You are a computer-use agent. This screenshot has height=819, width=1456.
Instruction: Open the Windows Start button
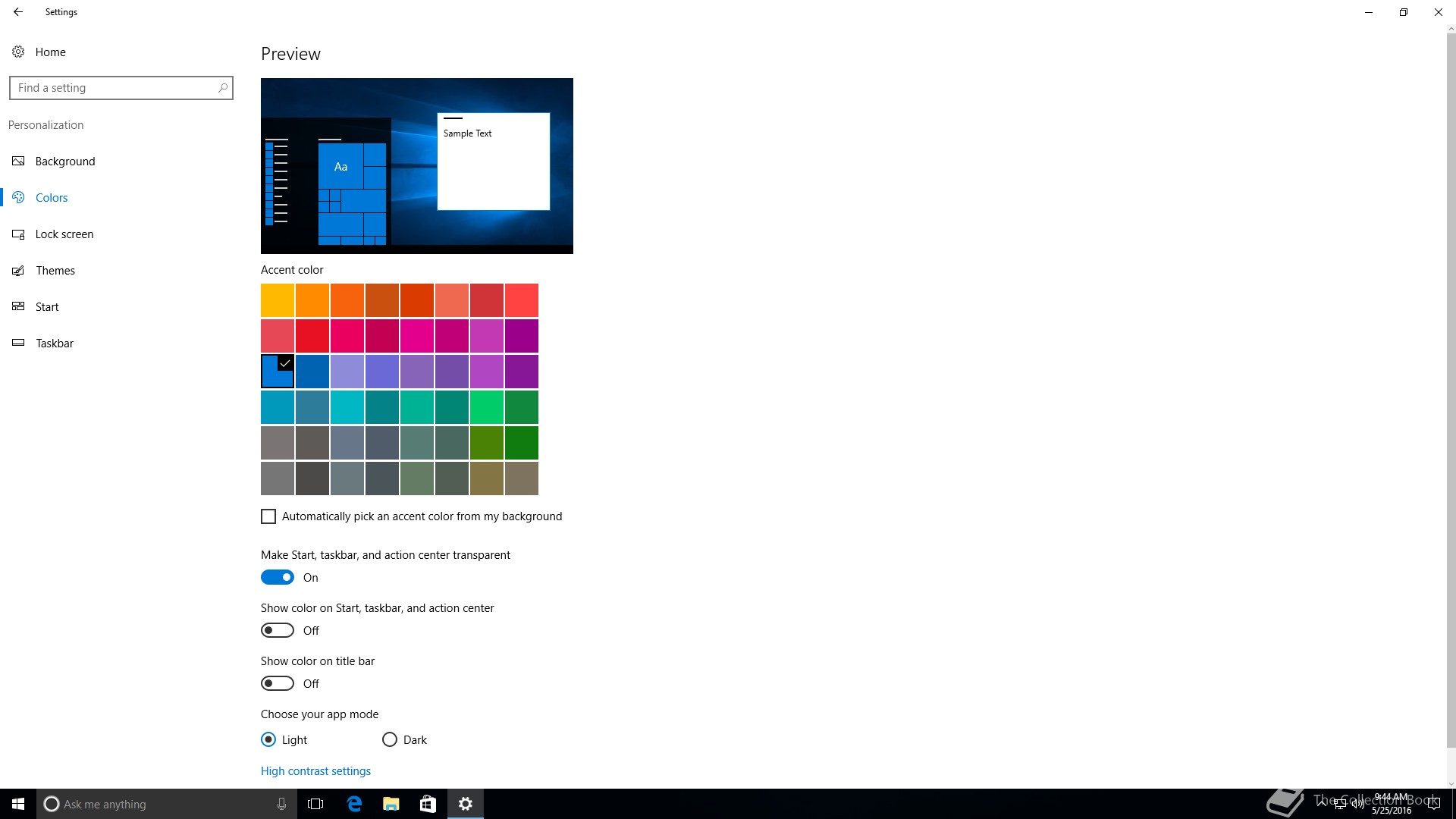point(18,804)
